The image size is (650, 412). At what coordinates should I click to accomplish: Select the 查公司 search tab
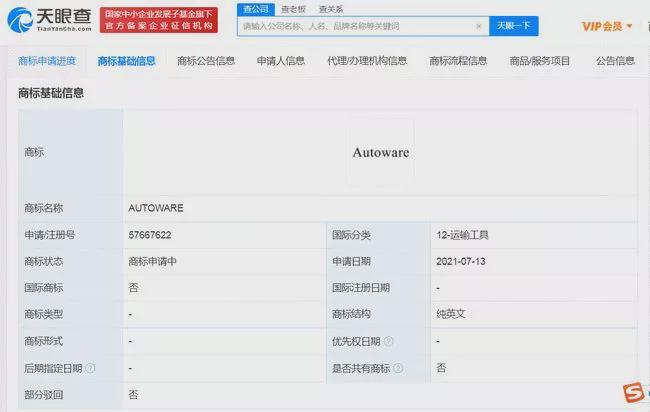[x=256, y=9]
